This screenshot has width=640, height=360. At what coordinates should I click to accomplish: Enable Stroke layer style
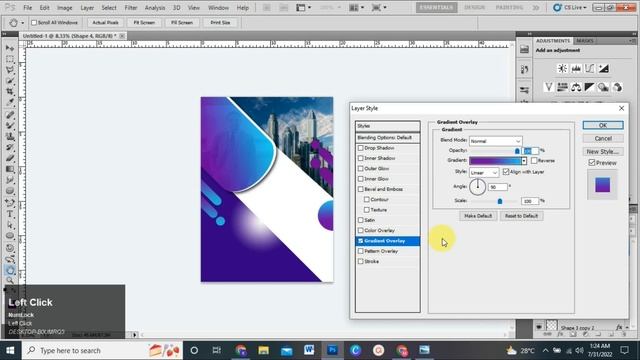pos(360,261)
